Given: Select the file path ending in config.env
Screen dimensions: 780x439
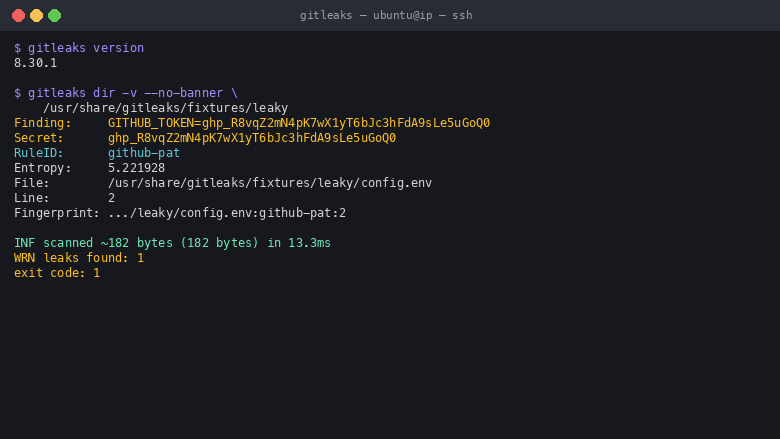Looking at the screenshot, I should [x=270, y=183].
